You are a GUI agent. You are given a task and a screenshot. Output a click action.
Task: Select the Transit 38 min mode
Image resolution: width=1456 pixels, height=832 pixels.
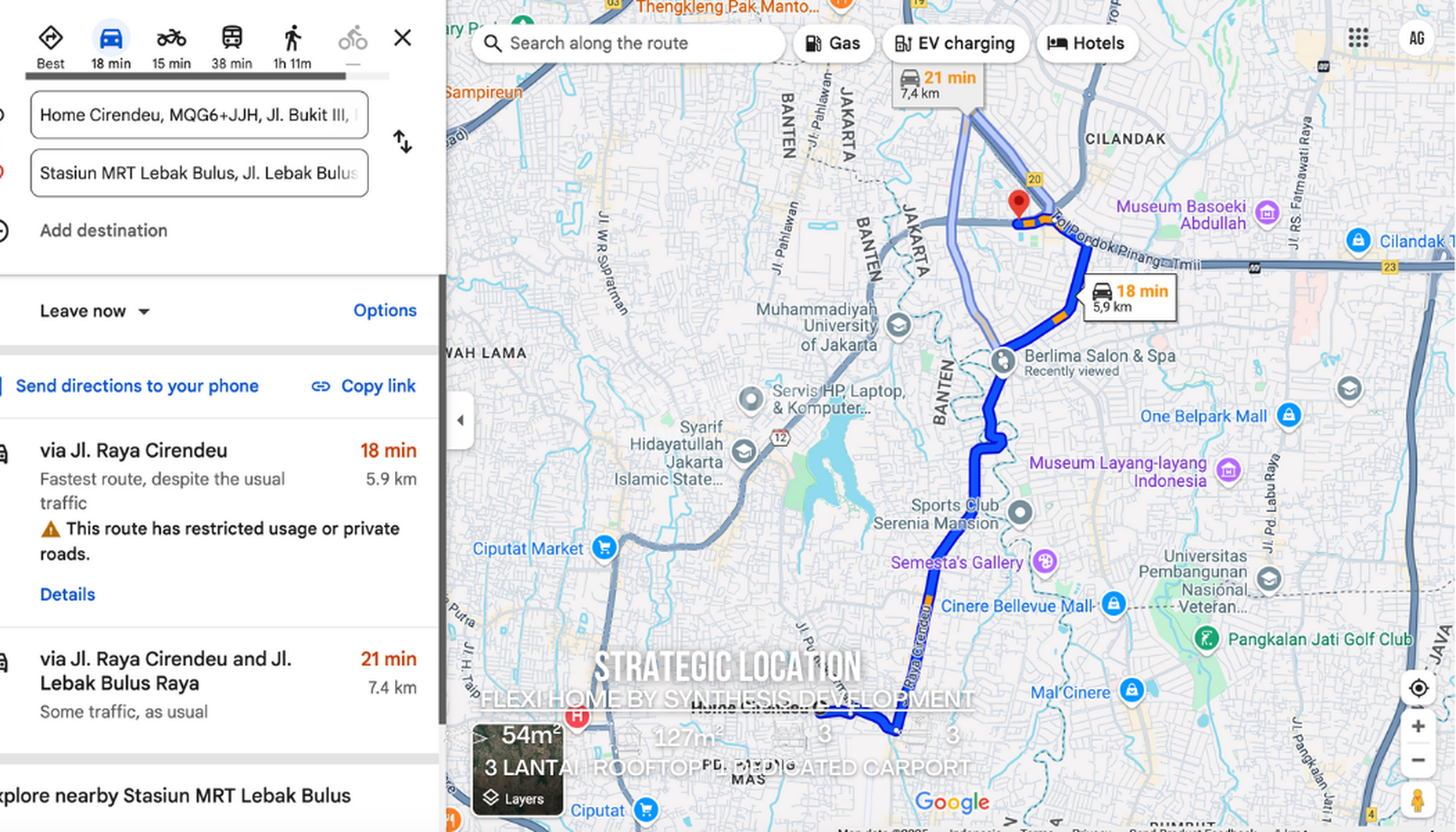click(232, 47)
